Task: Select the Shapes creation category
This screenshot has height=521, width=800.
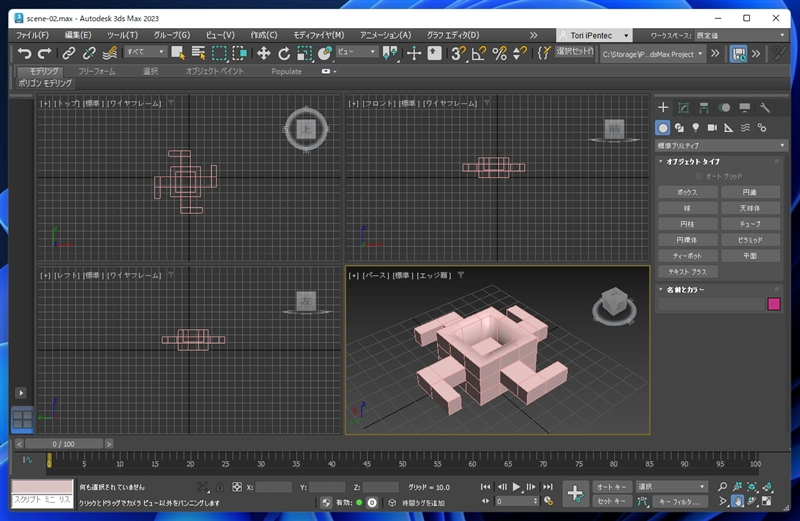Action: [x=679, y=128]
